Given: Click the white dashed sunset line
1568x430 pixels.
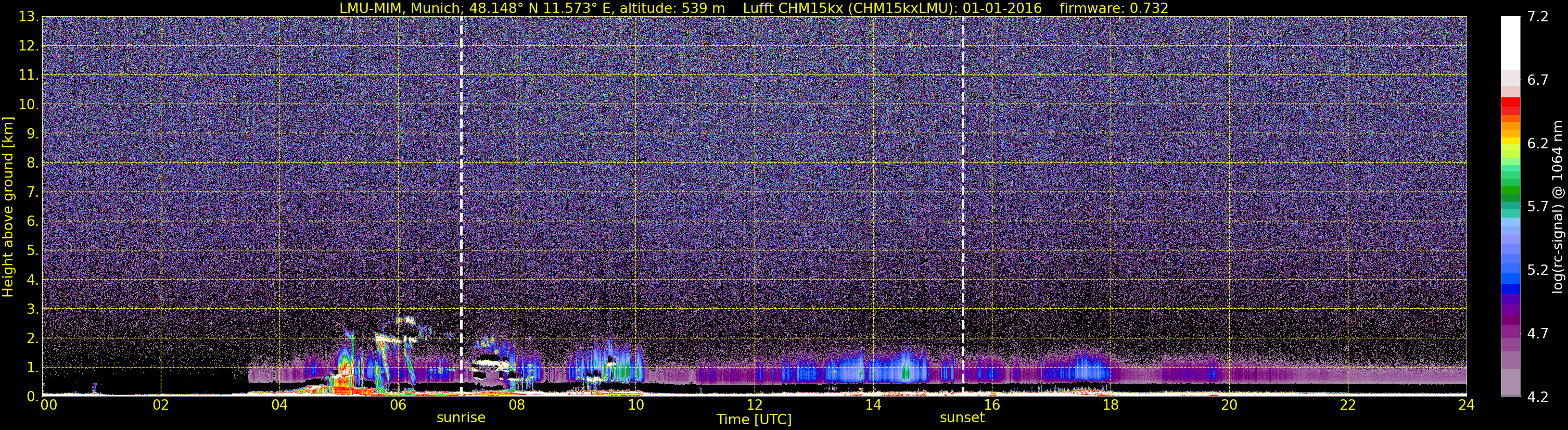Looking at the screenshot, I should 963,206.
